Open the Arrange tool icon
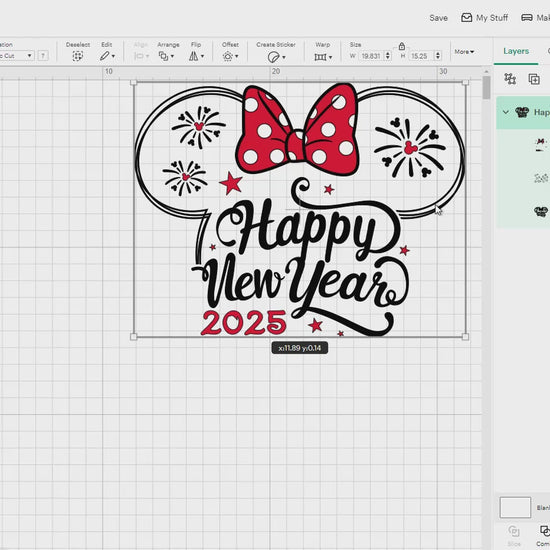 (163, 56)
